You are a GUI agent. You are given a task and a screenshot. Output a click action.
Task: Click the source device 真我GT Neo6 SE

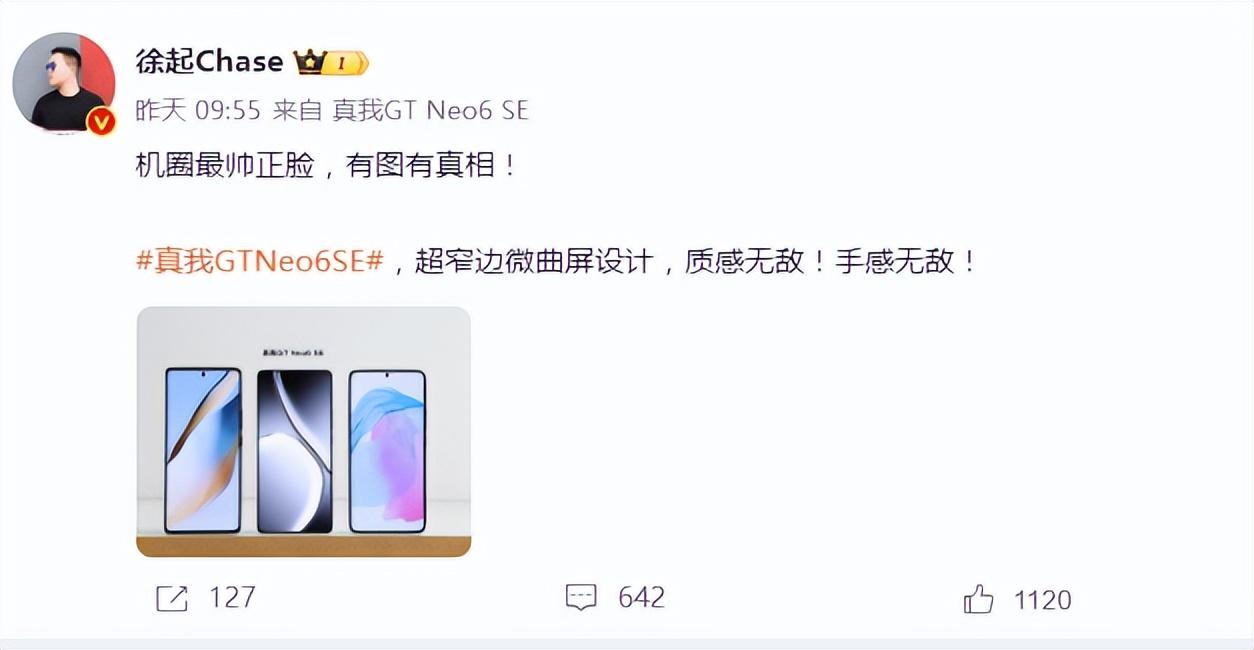(x=430, y=111)
